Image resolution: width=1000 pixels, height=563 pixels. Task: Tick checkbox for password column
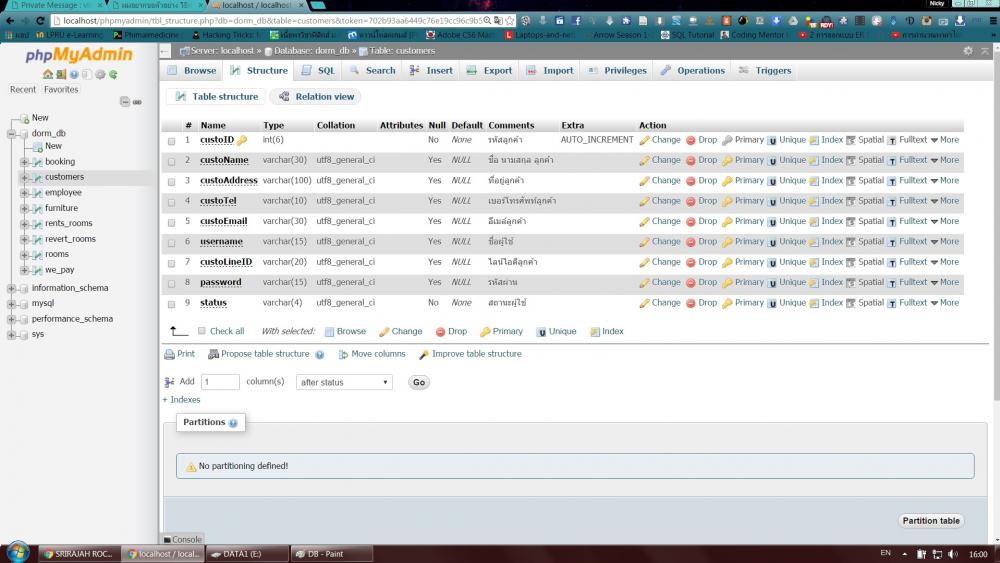click(x=172, y=284)
